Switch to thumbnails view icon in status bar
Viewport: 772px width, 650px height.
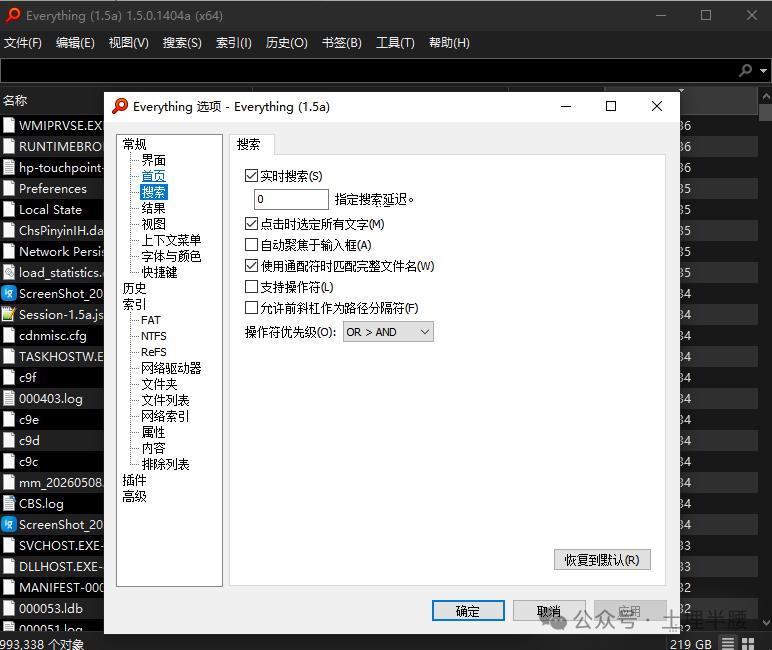coord(748,643)
